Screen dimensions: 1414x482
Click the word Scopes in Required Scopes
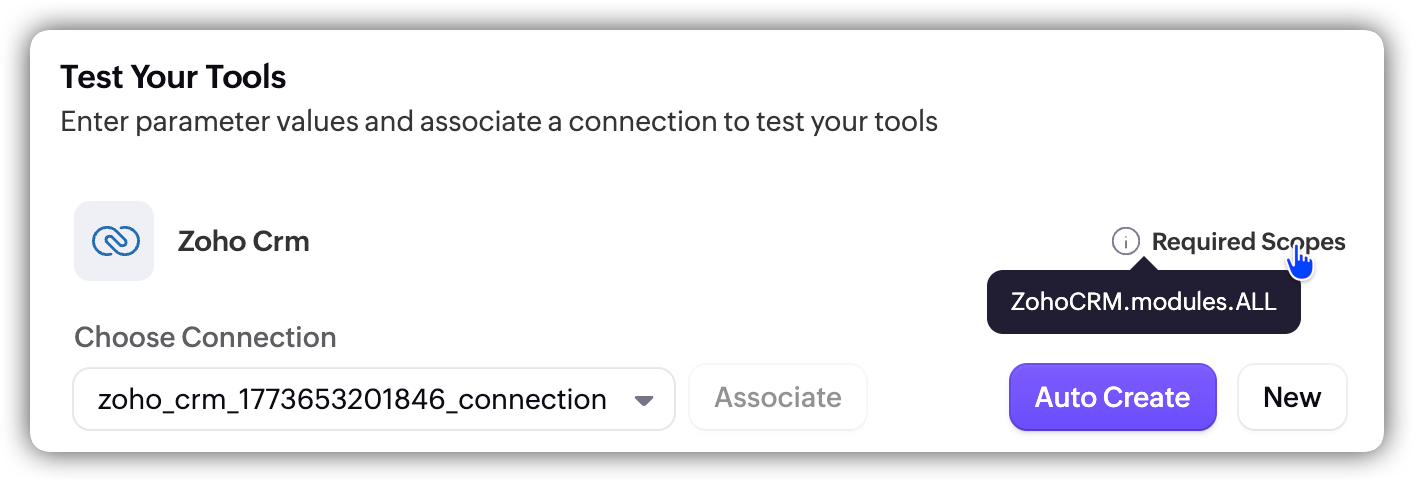pos(1303,242)
